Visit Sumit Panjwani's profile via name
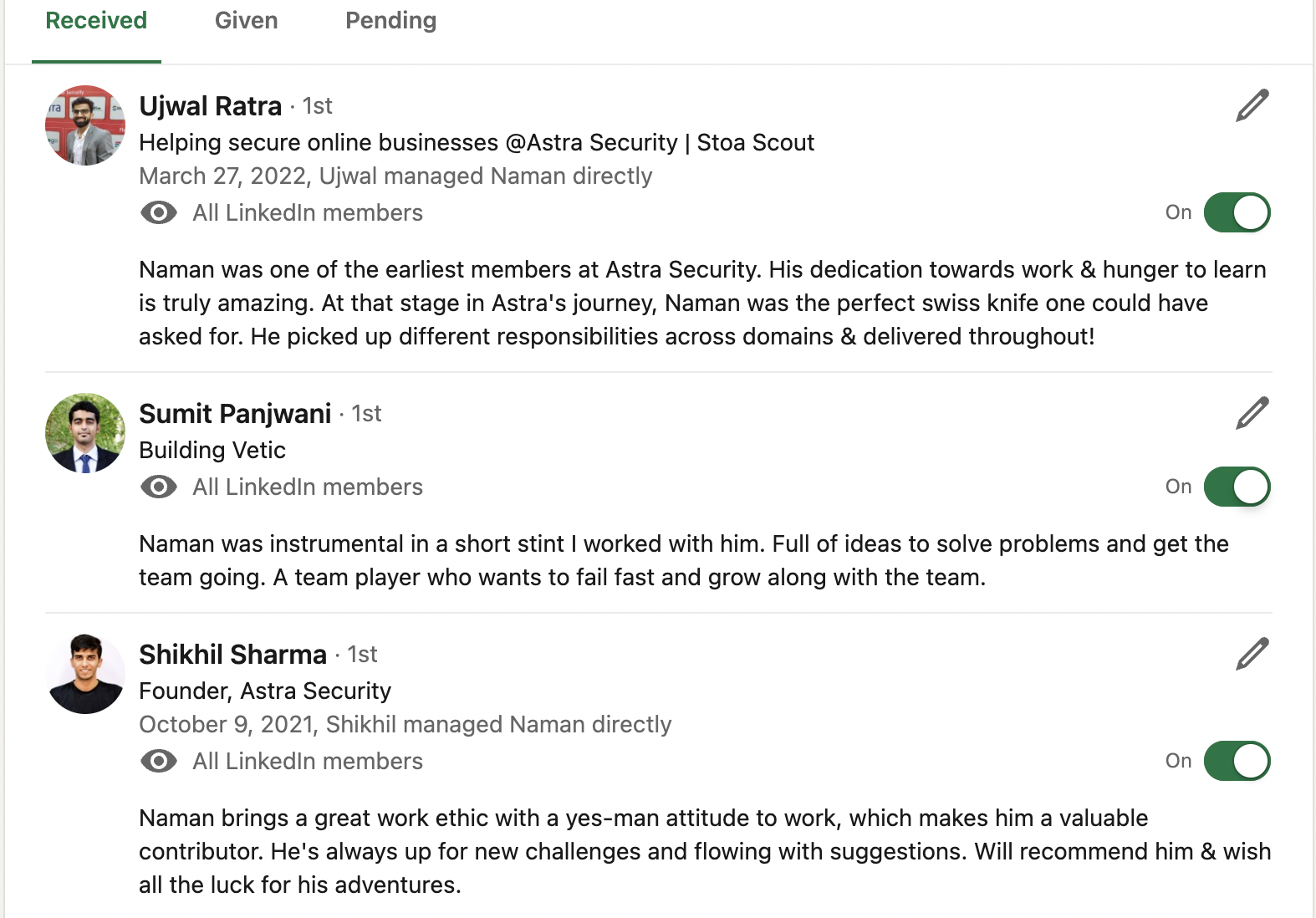 click(235, 414)
